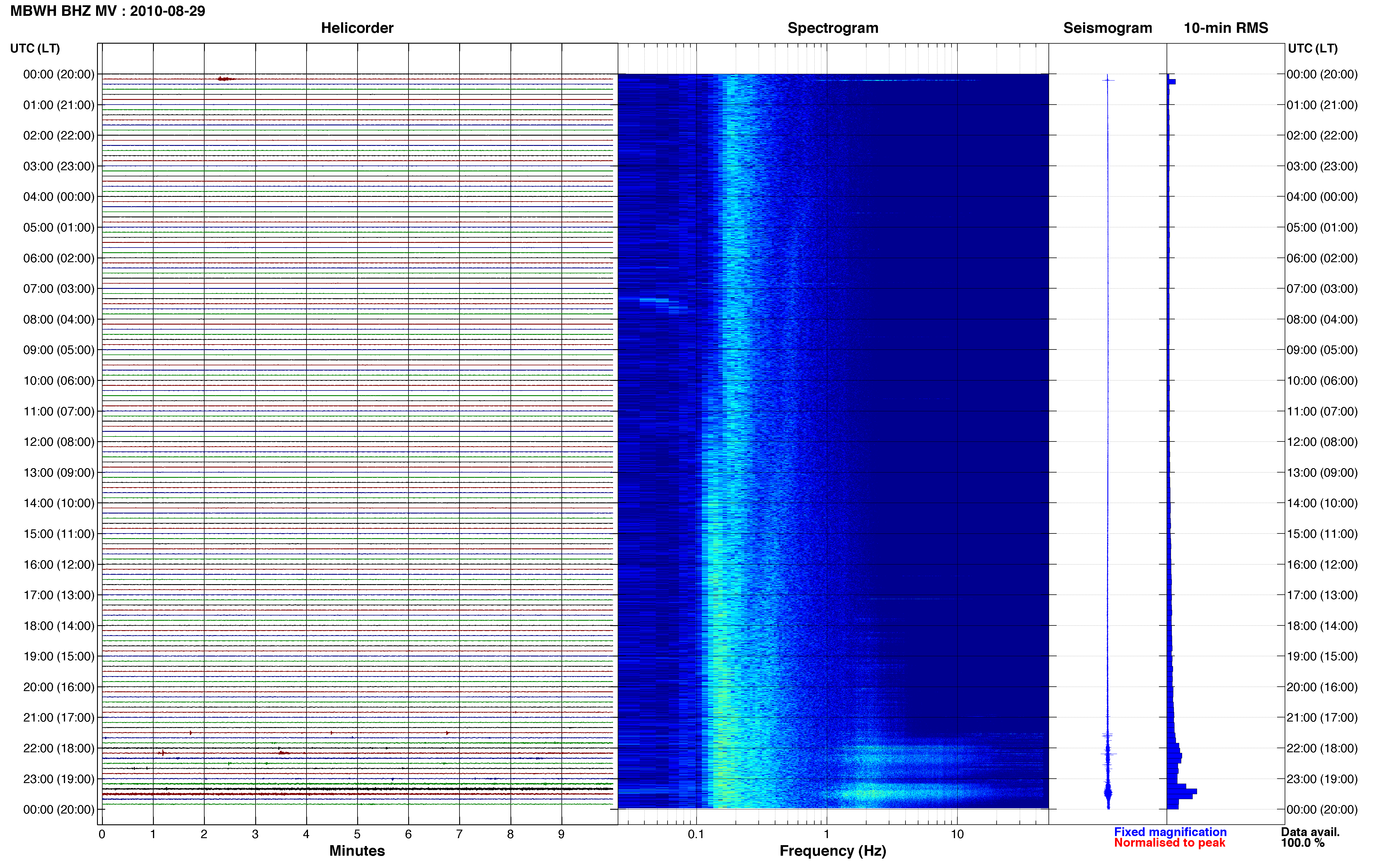Click the '100.0 %' data availability value

[x=1302, y=843]
